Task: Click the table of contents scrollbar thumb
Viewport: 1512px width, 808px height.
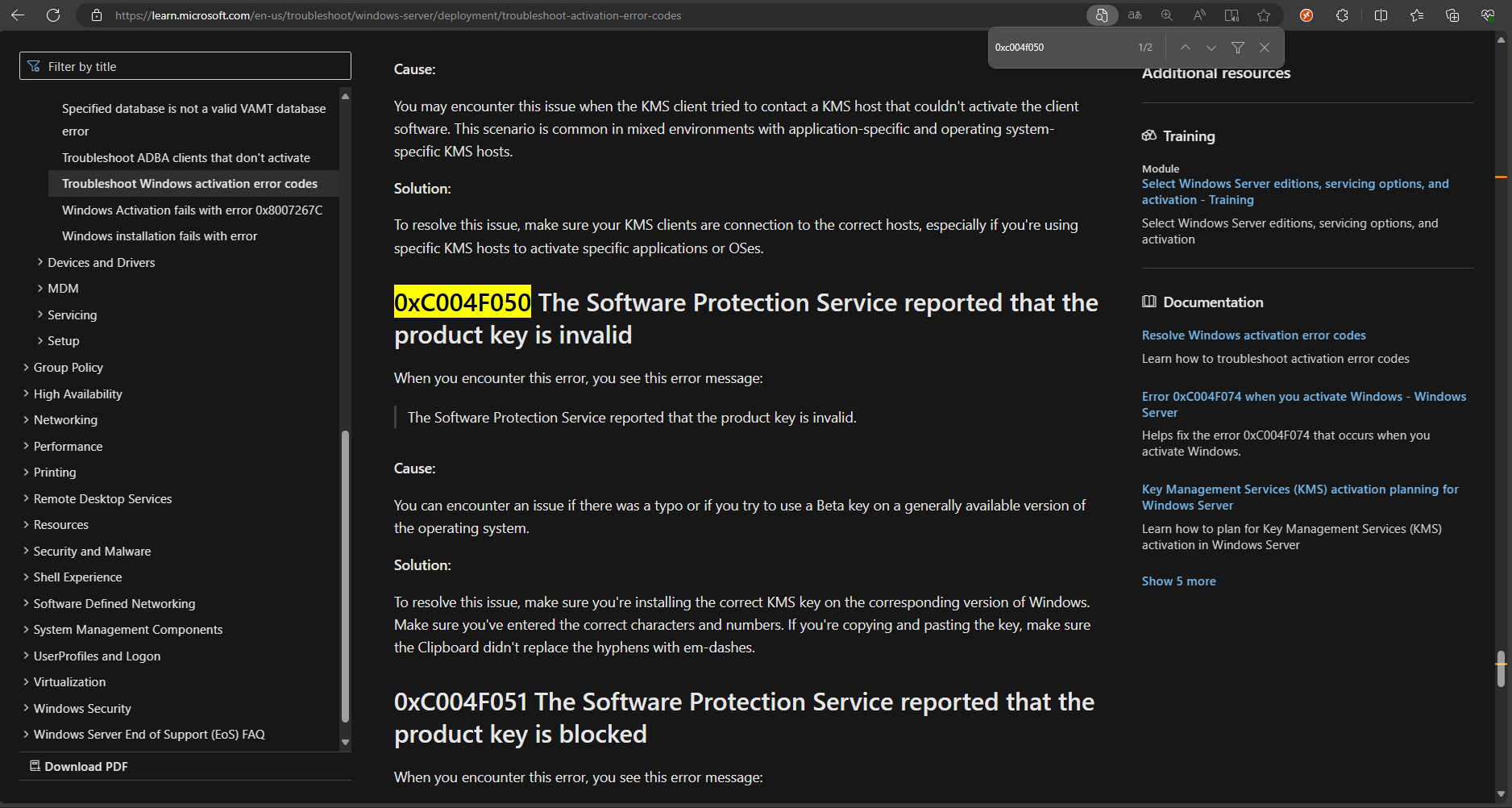Action: click(x=345, y=577)
